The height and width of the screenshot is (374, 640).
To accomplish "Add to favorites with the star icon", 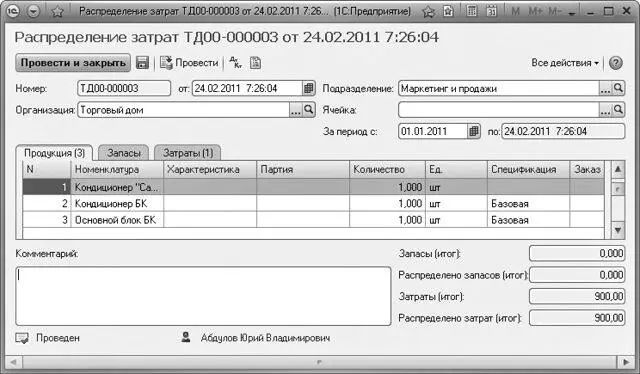I will click(x=58, y=11).
